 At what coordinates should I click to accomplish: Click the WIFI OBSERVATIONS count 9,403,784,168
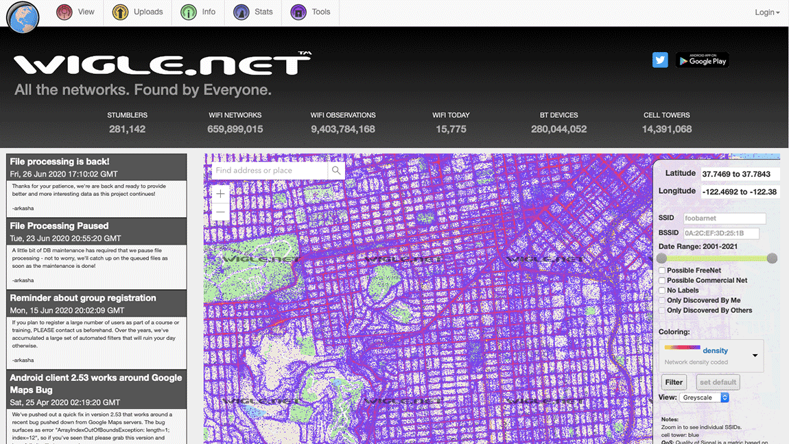pos(343,129)
